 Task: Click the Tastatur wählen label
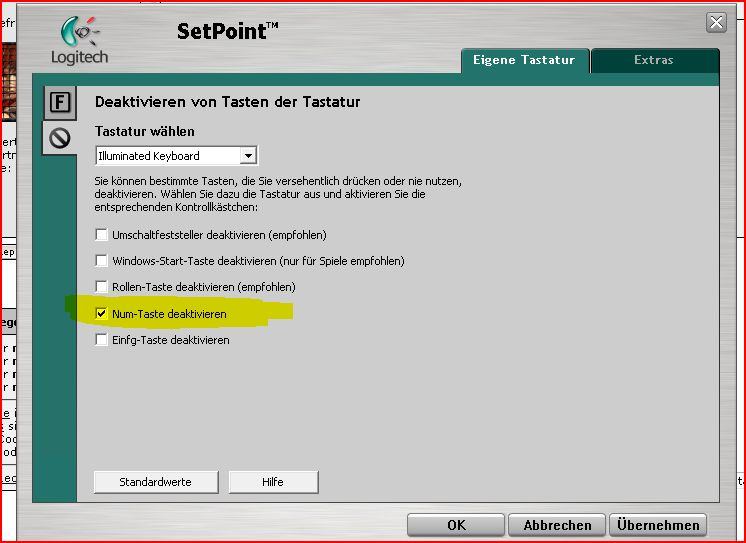[145, 131]
